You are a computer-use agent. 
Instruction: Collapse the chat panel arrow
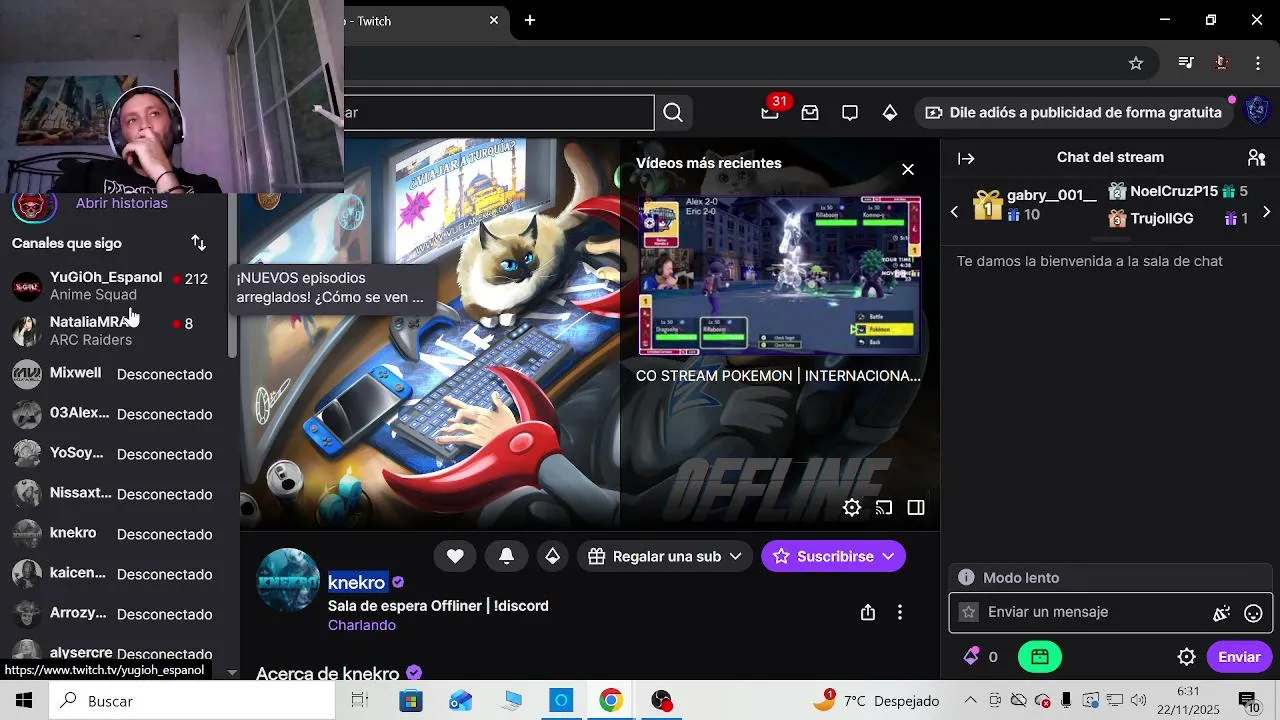966,158
